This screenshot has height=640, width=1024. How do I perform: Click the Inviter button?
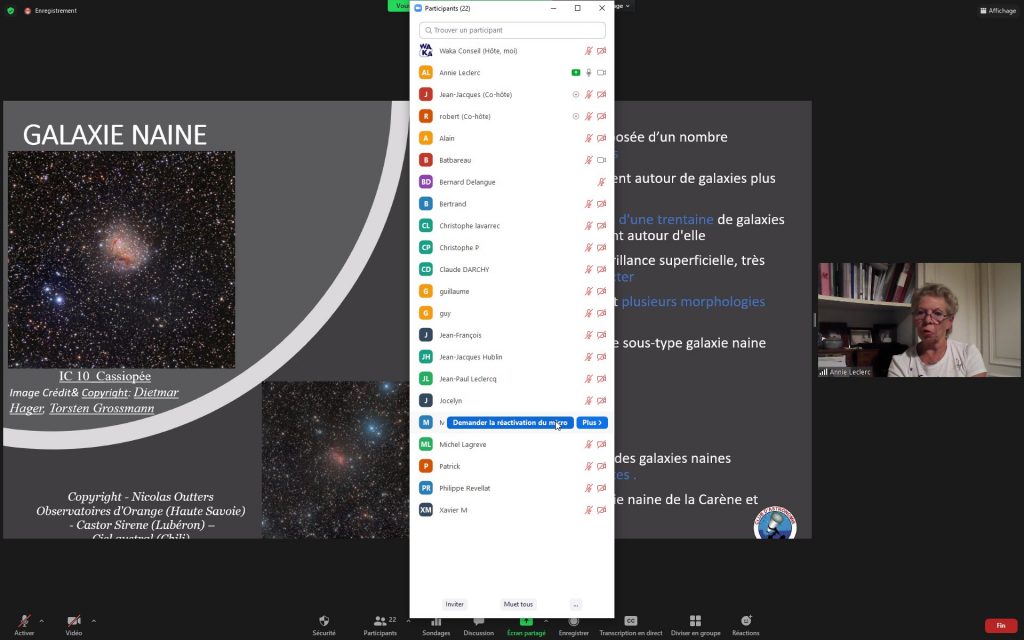coord(455,604)
